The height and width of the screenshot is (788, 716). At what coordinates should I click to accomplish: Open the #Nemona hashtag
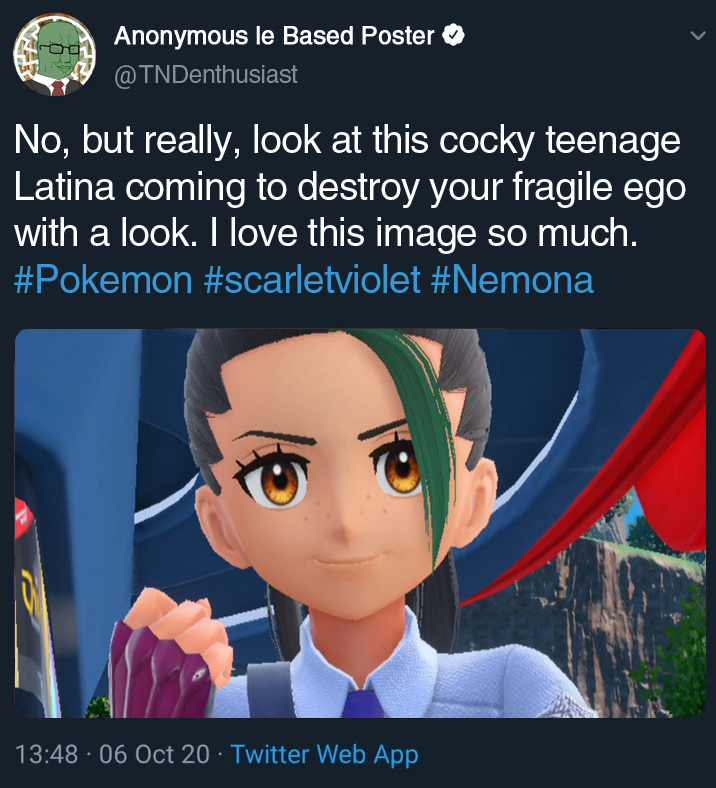point(512,280)
